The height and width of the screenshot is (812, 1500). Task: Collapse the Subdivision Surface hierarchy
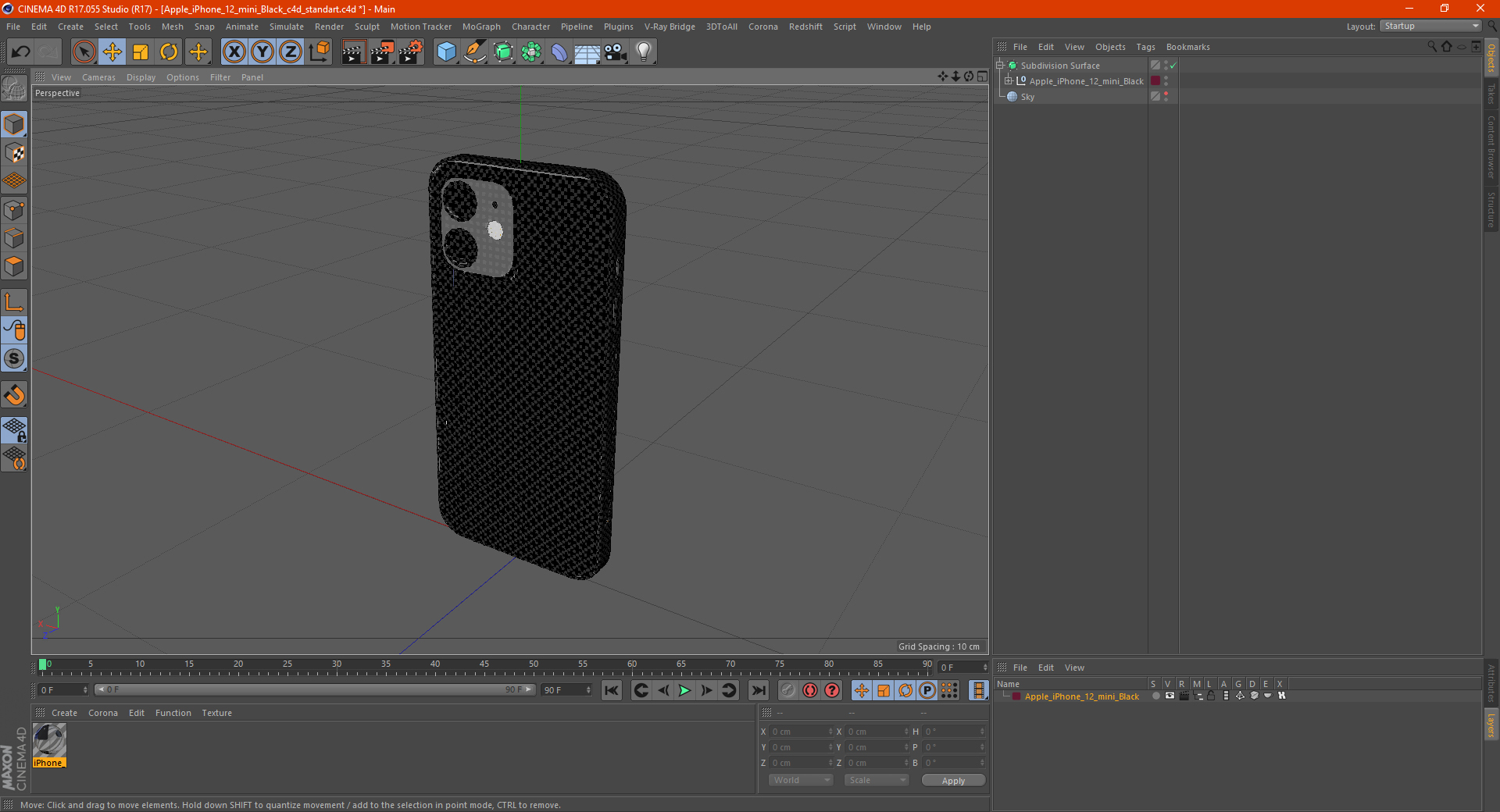click(999, 66)
